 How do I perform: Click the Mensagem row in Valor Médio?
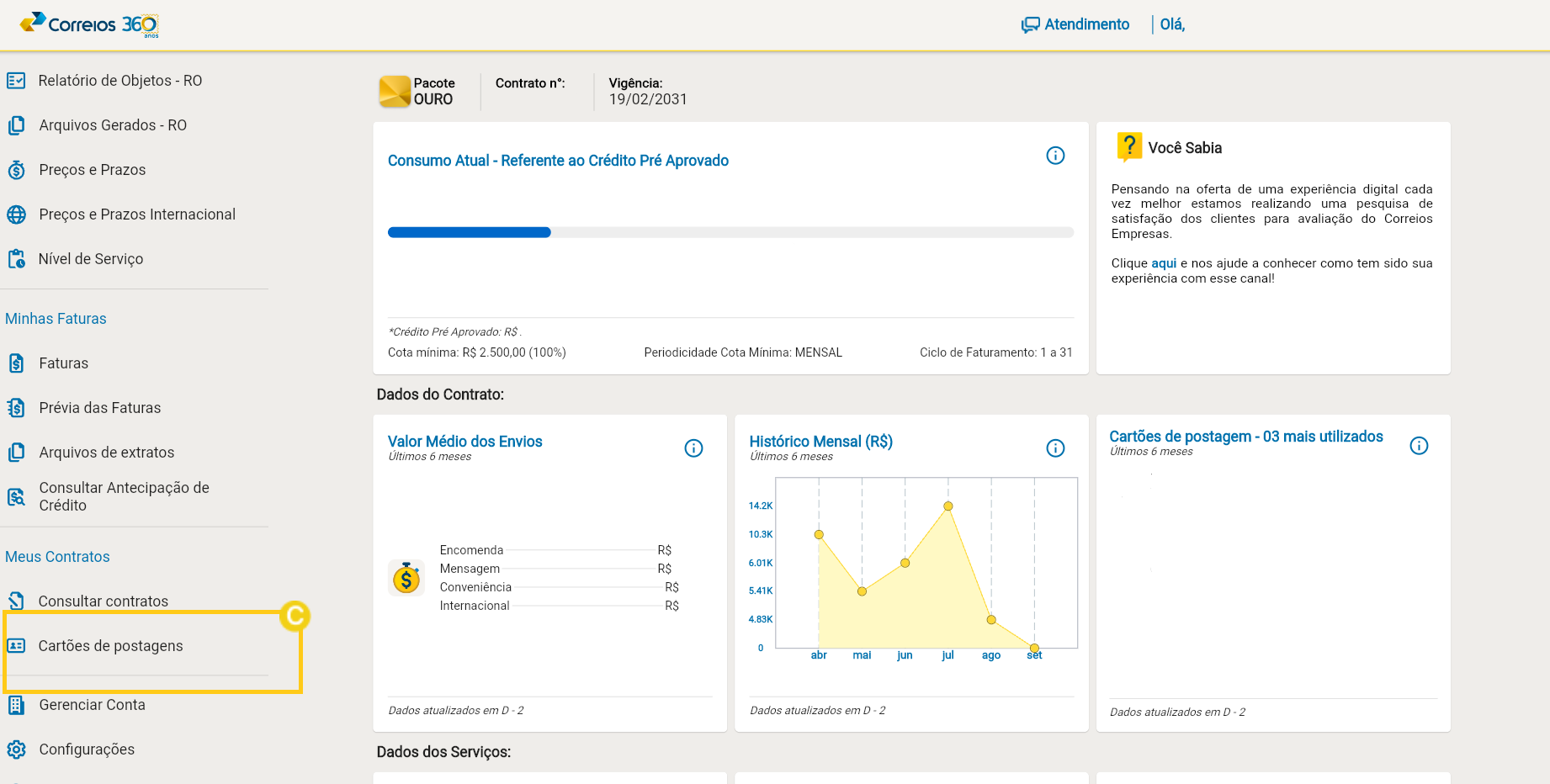point(555,569)
